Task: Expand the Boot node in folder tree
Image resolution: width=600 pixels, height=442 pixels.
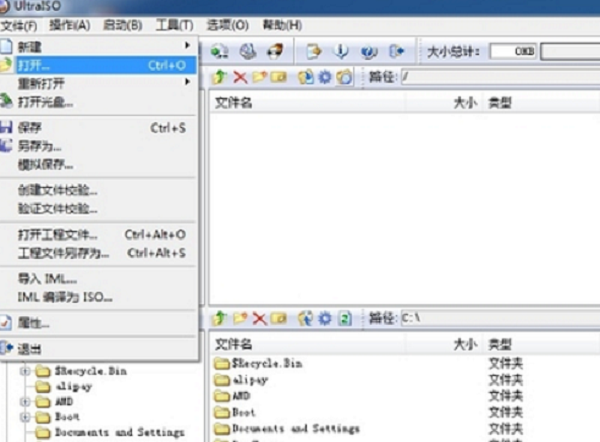Action: point(25,417)
